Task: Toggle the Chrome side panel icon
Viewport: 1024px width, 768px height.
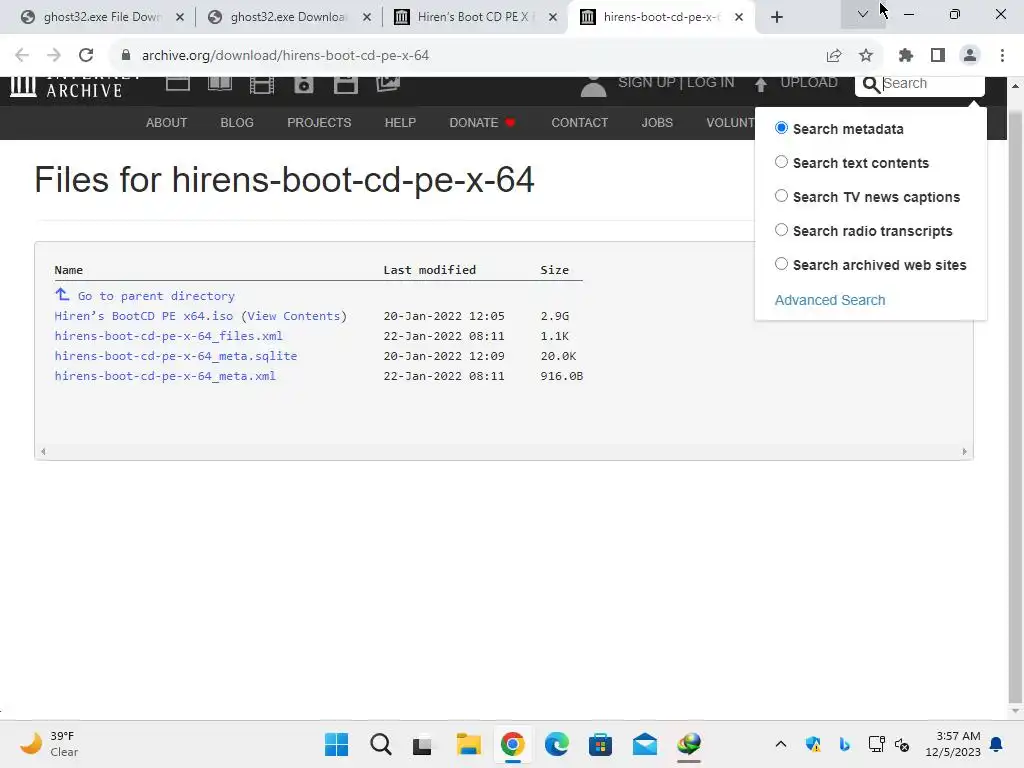Action: [x=938, y=56]
